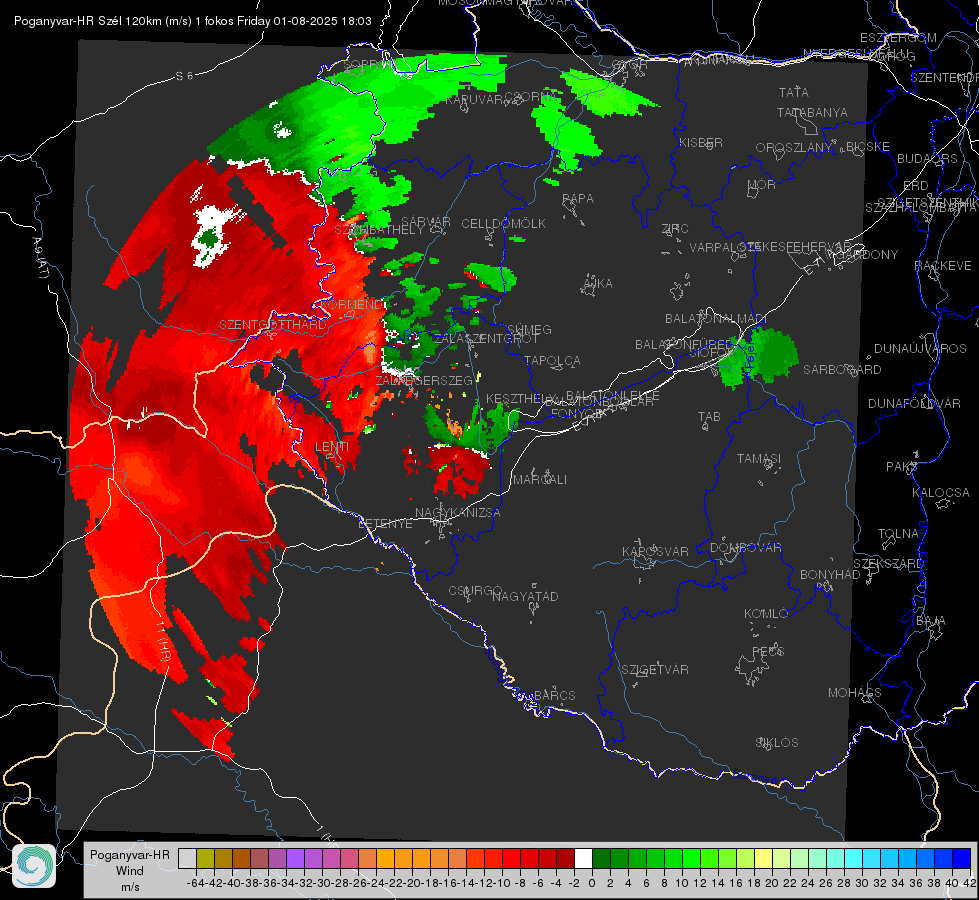Click the KOMLO city label
The image size is (979, 900).
coord(766,614)
